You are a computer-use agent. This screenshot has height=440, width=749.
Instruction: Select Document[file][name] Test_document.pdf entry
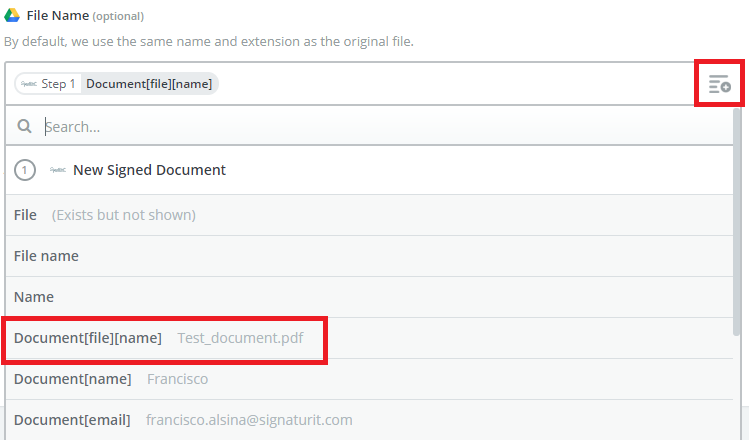pos(369,338)
